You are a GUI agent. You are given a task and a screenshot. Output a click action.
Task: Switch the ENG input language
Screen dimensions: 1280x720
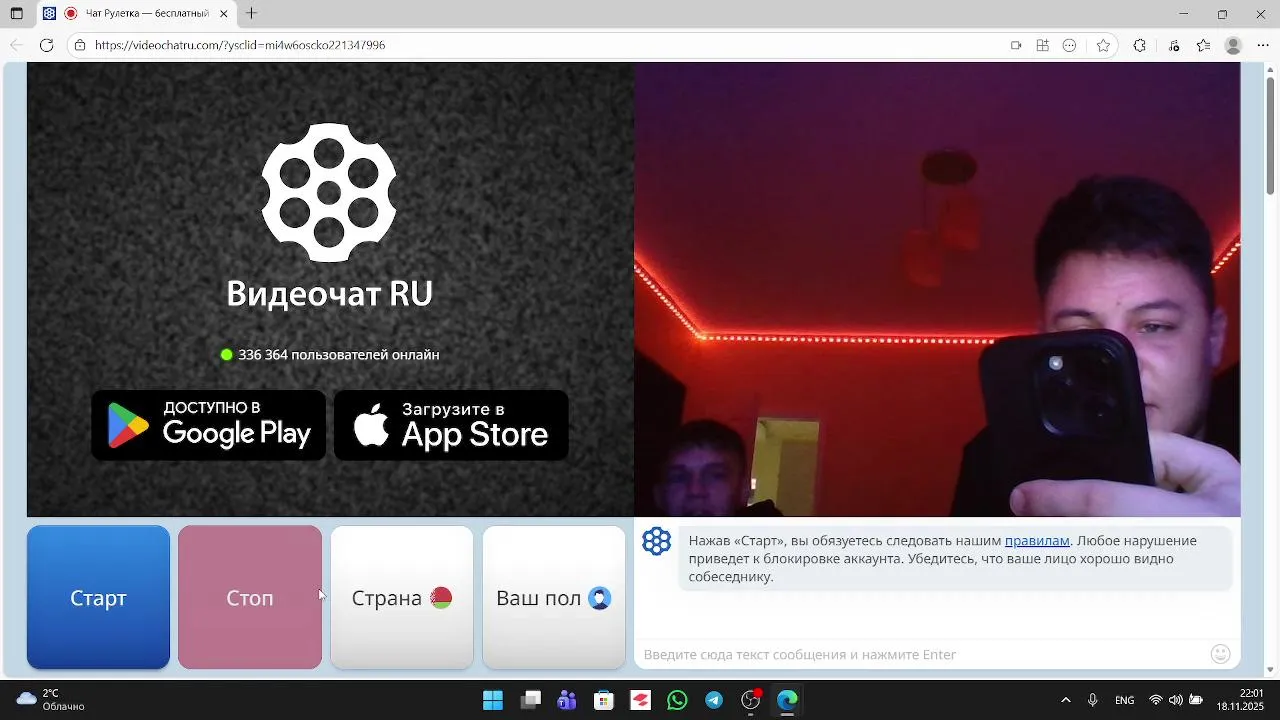[x=1125, y=700]
